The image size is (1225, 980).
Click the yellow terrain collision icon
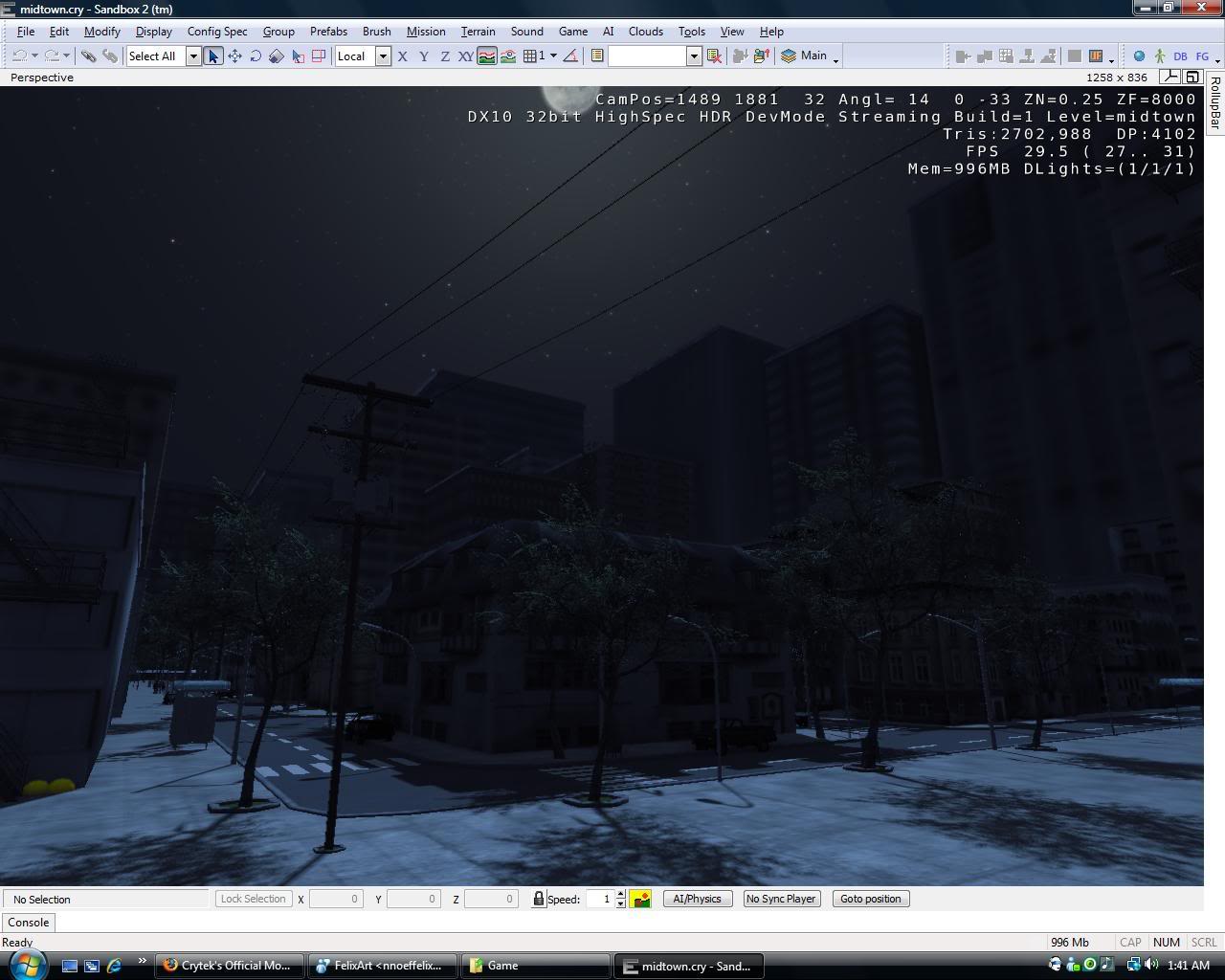click(x=640, y=899)
